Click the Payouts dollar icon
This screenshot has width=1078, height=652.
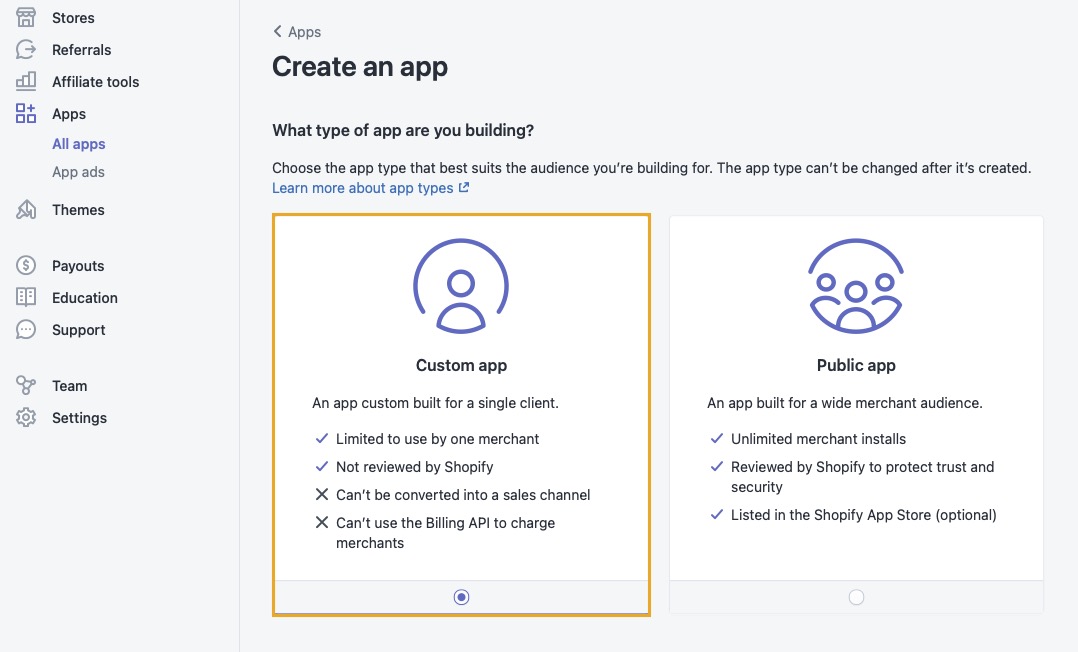pyautogui.click(x=26, y=266)
